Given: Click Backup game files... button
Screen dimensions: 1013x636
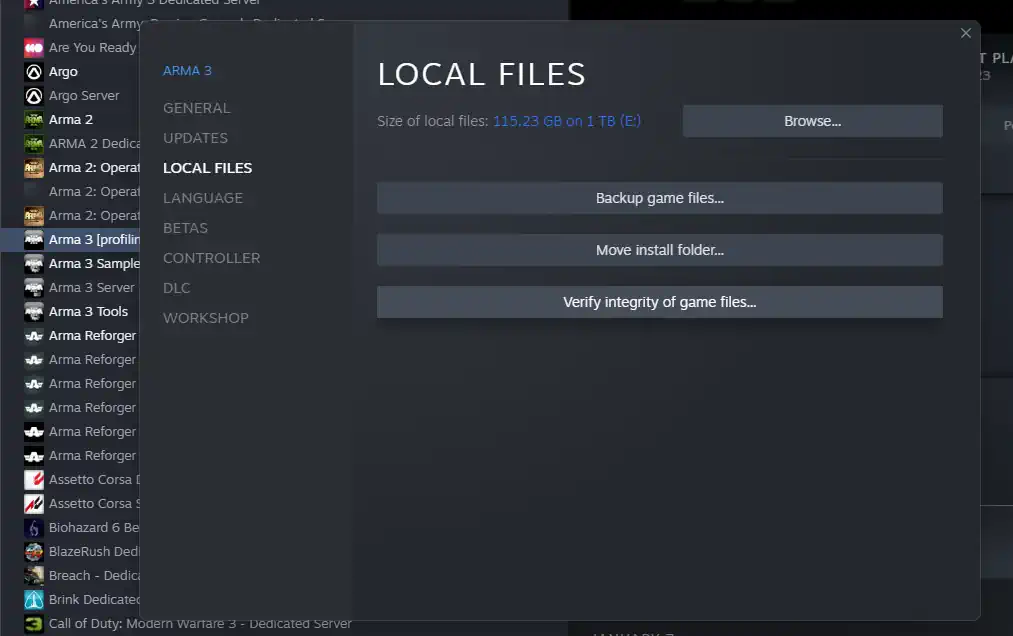Looking at the screenshot, I should click(x=660, y=198).
